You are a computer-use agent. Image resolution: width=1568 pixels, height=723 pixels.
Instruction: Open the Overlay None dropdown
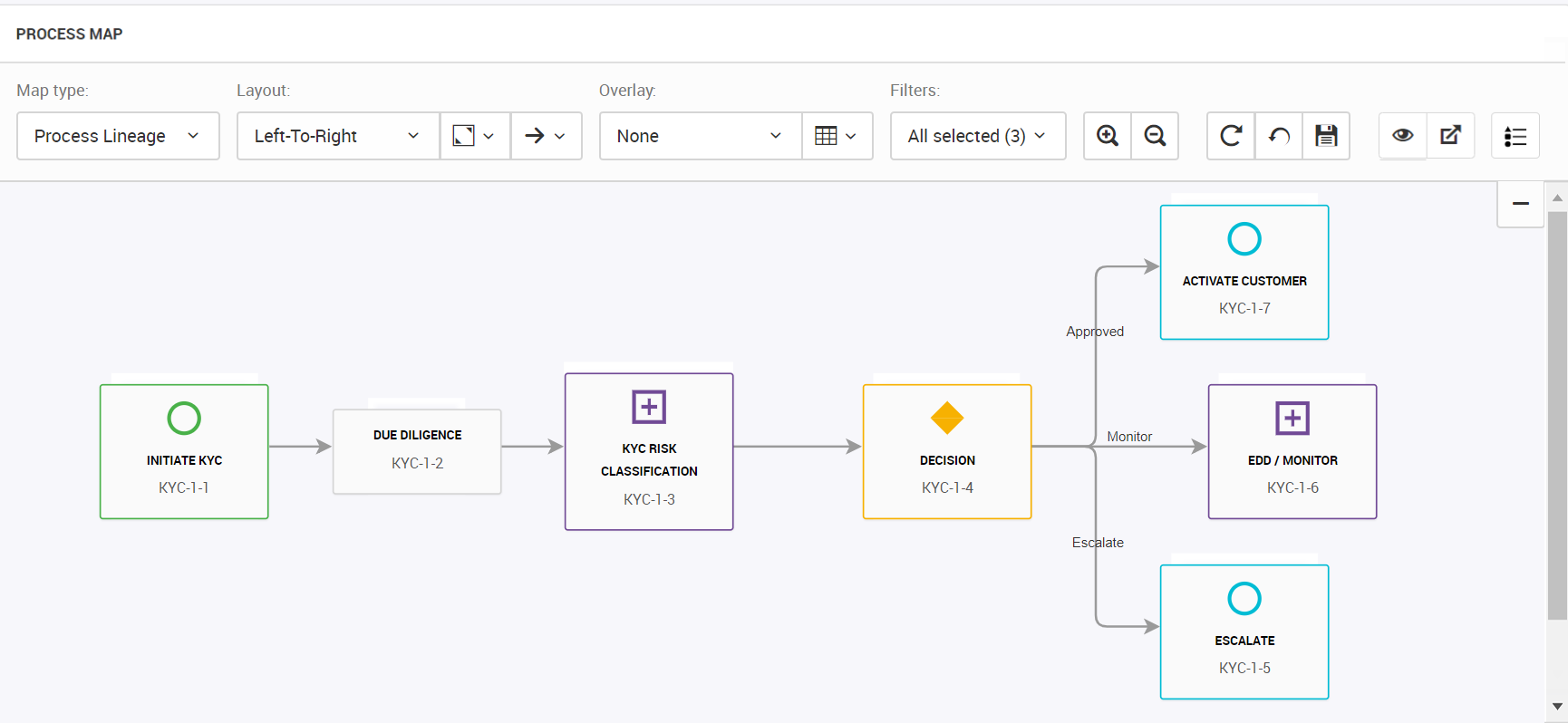click(x=701, y=136)
